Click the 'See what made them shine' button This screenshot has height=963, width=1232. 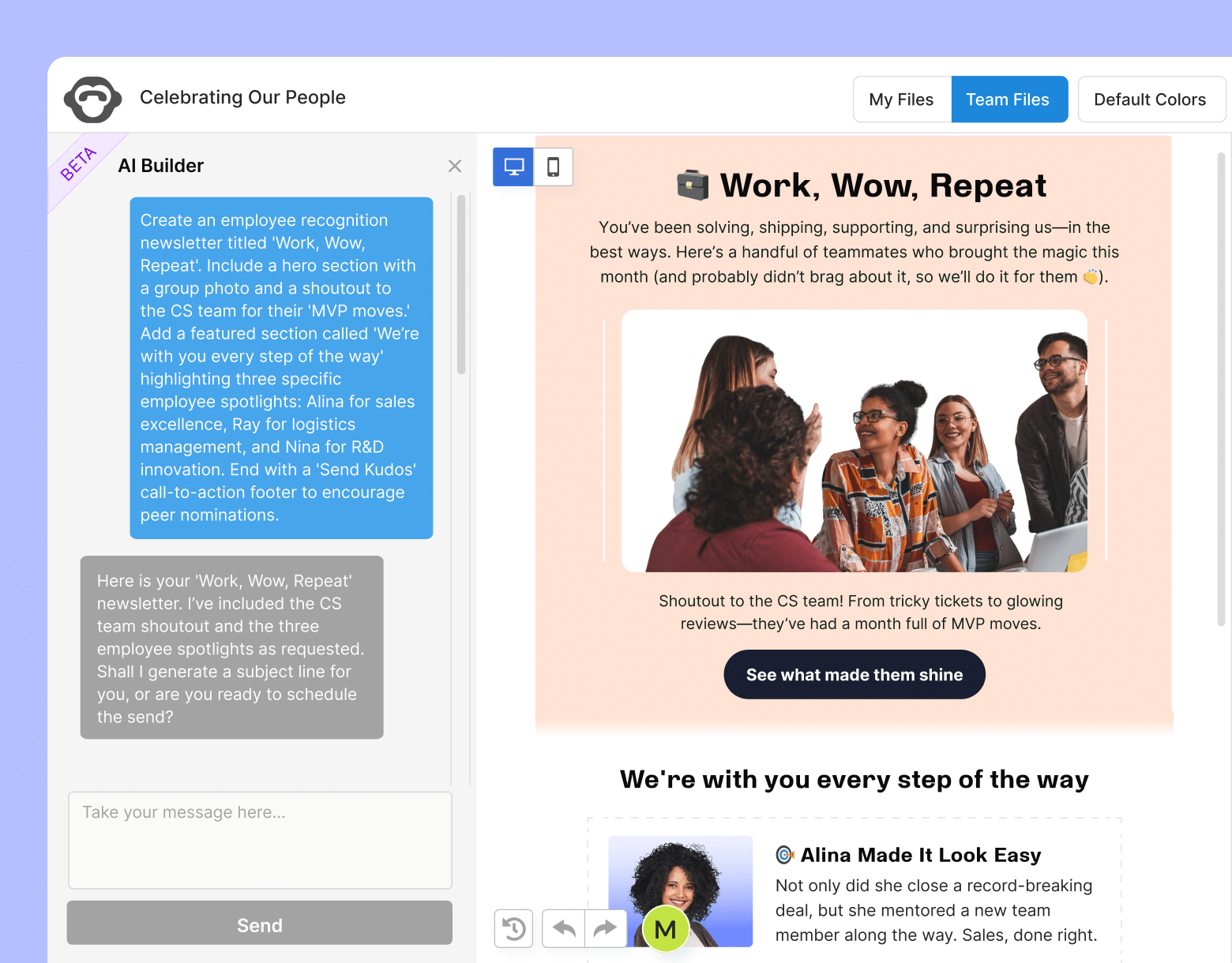point(854,674)
